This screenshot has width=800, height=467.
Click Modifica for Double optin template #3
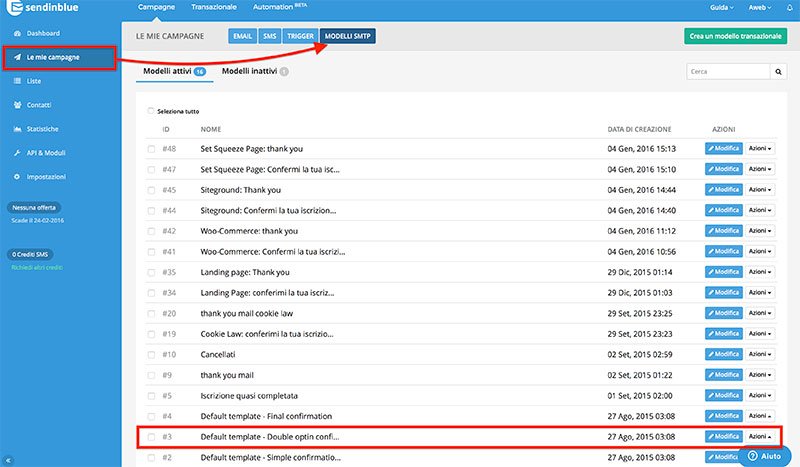(x=723, y=436)
